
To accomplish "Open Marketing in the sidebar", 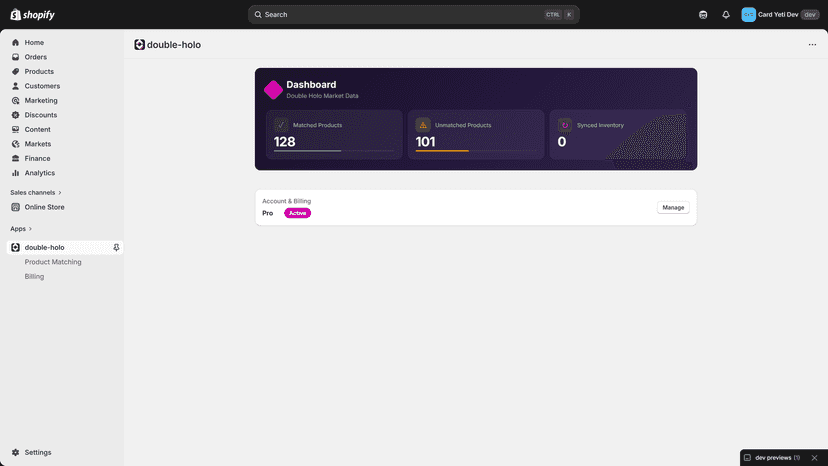I will point(41,100).
